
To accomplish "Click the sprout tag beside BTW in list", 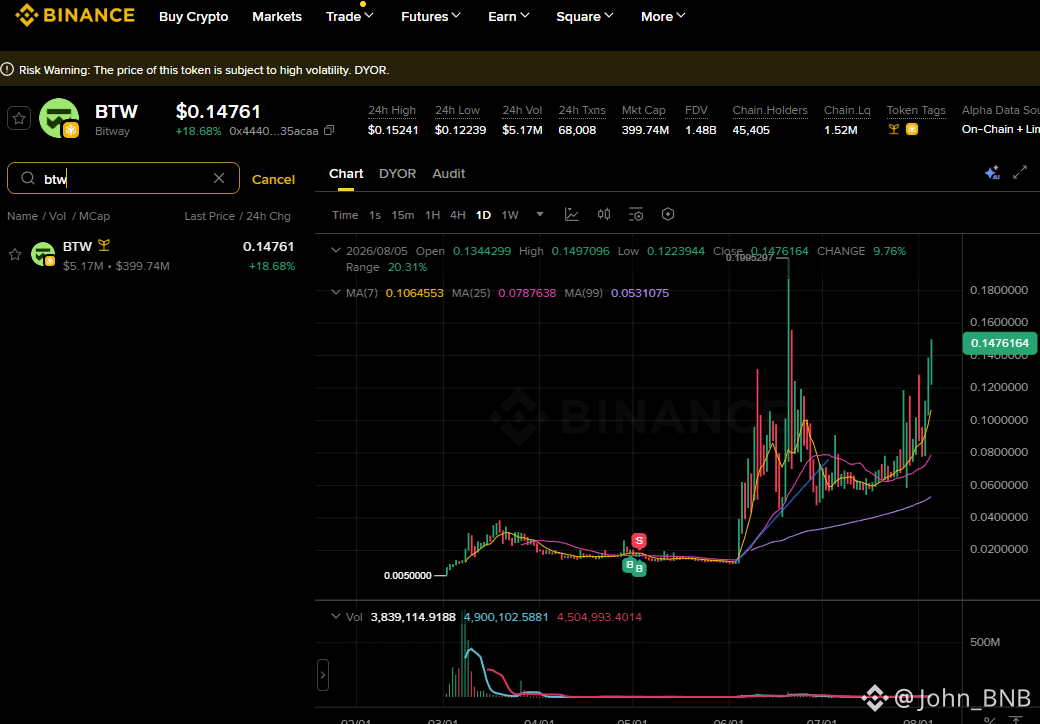I will [x=103, y=246].
